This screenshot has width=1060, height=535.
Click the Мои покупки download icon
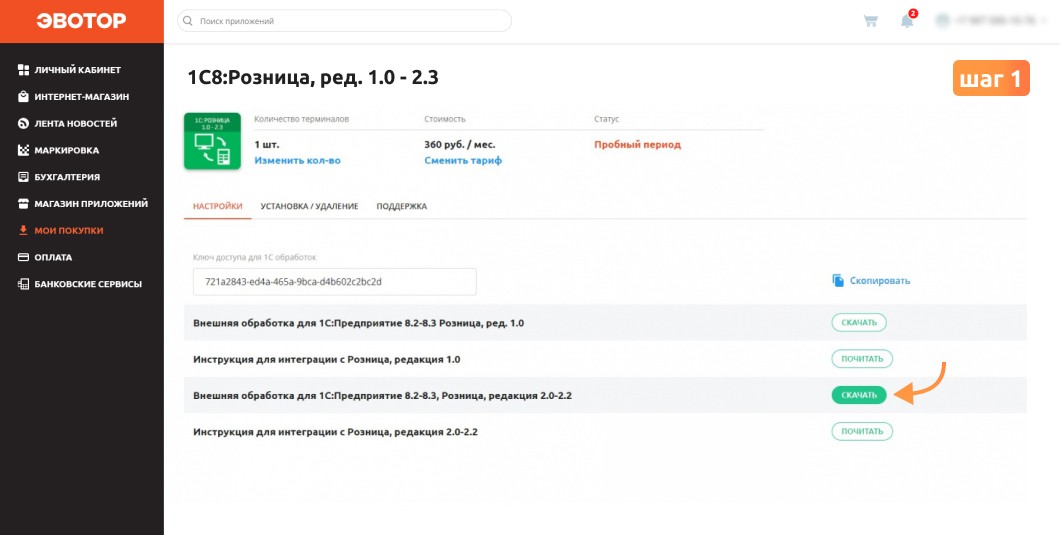tap(23, 231)
